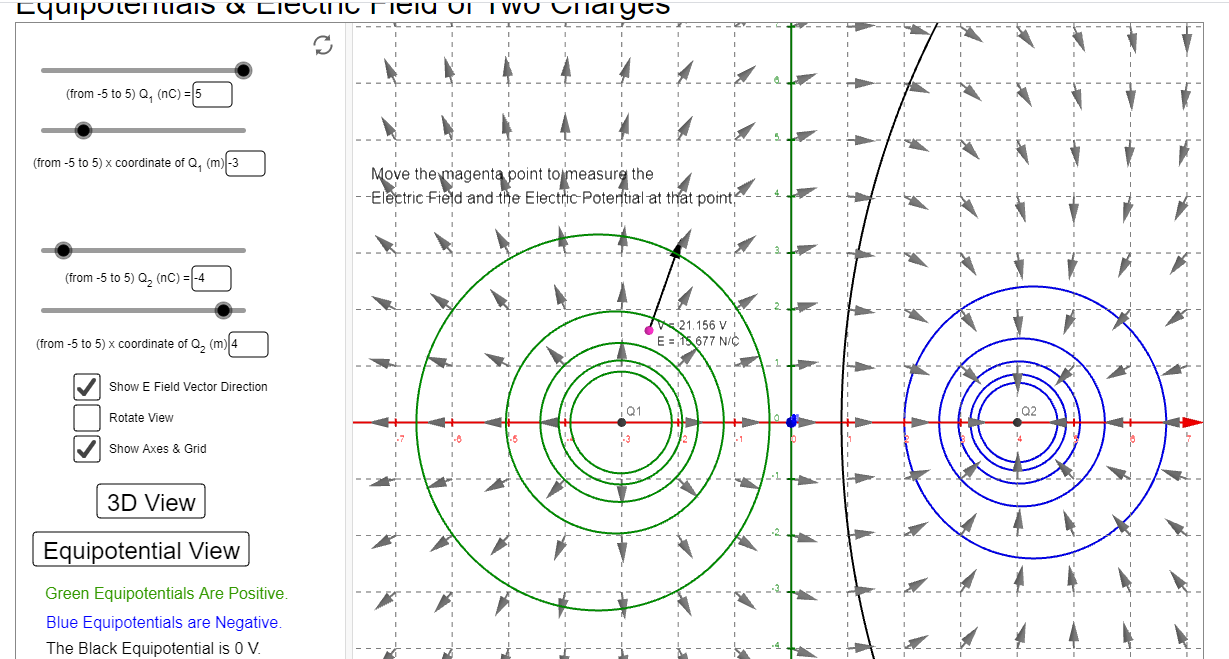Click the Q2 charge slider handle
1229x659 pixels.
[63, 250]
